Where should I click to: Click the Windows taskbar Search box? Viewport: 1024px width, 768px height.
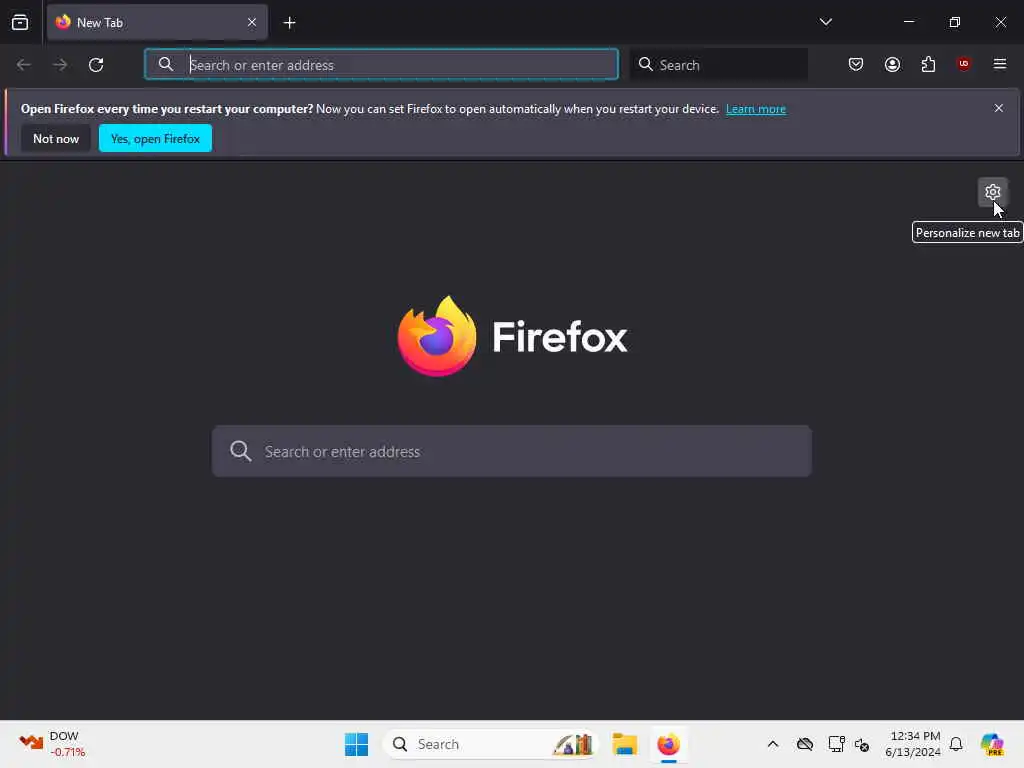[491, 744]
